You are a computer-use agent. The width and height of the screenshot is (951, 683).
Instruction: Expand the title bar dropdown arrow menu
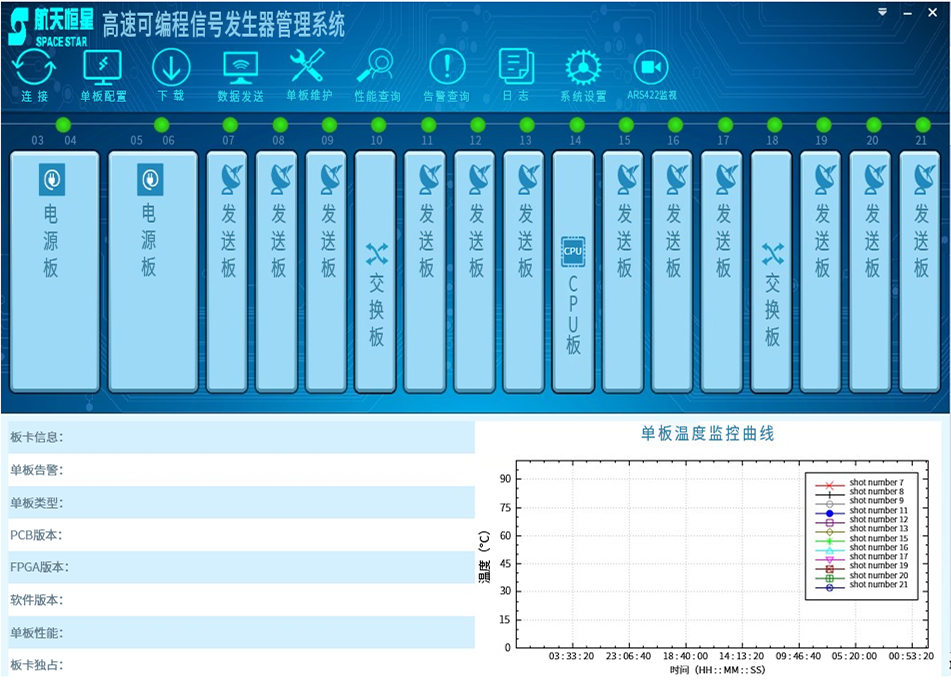pyautogui.click(x=882, y=12)
